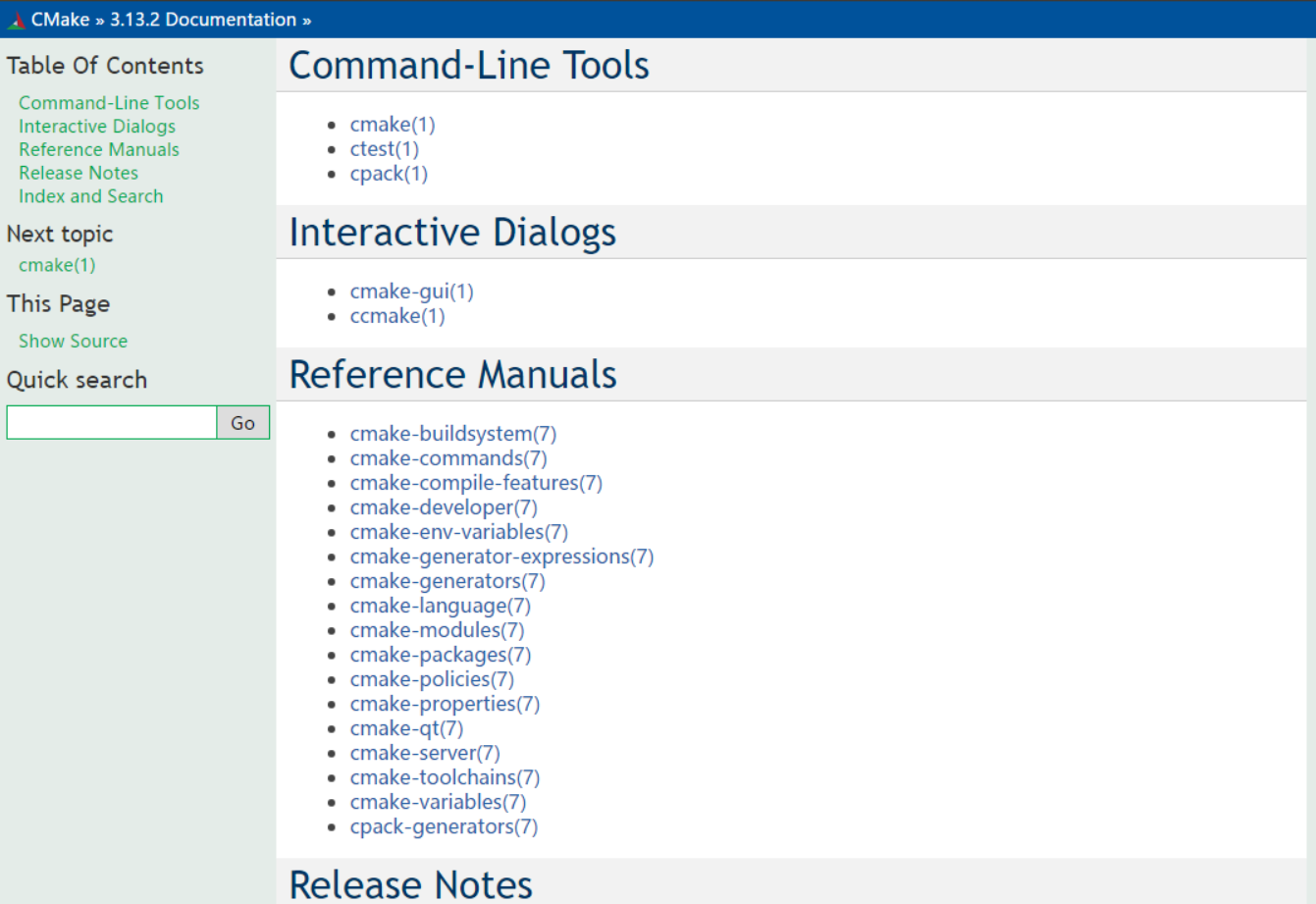Open the cmake-gui(1) documentation
This screenshot has width=1316, height=904.
click(x=411, y=291)
